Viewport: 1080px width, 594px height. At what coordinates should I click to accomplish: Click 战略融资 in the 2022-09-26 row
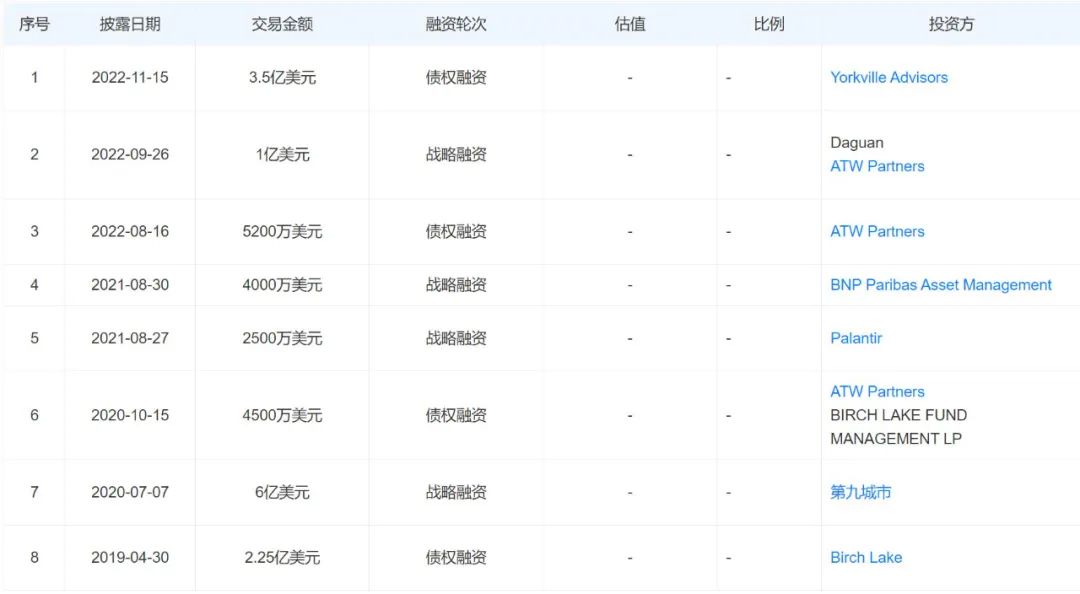click(456, 154)
